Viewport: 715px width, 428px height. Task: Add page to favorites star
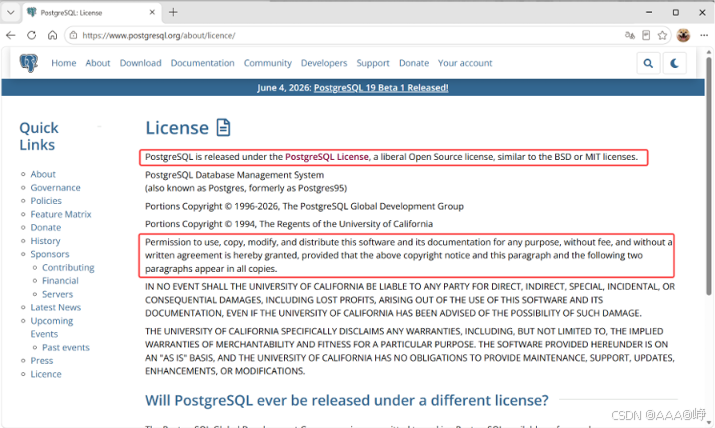click(663, 35)
